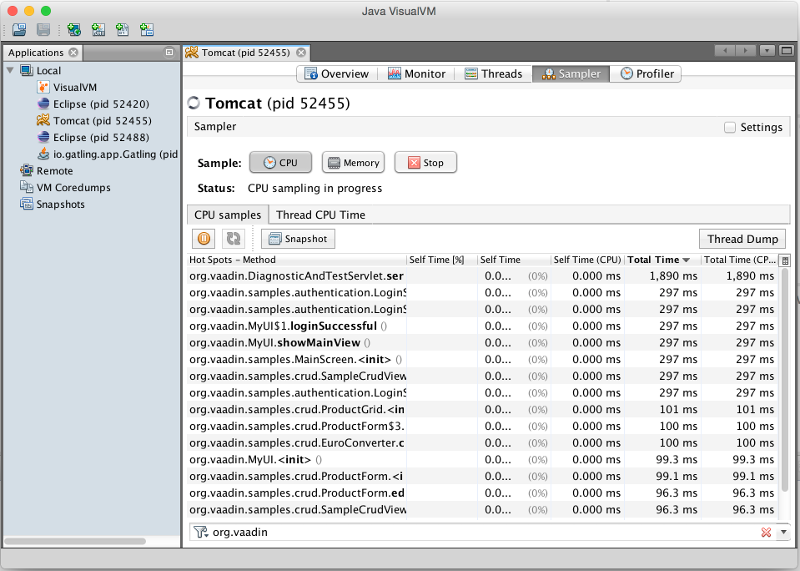The height and width of the screenshot is (571, 800).
Task: Click the CPU sample button
Action: tap(281, 163)
